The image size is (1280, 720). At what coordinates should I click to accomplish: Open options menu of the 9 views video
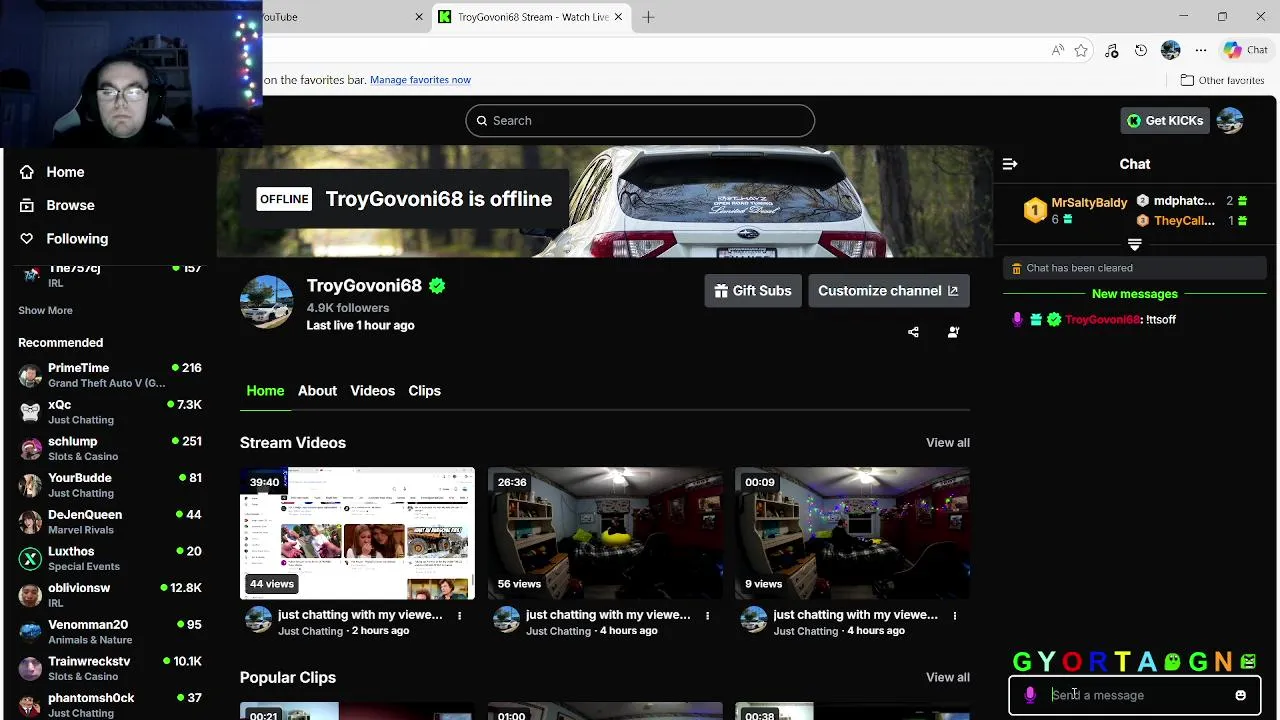coord(954,616)
